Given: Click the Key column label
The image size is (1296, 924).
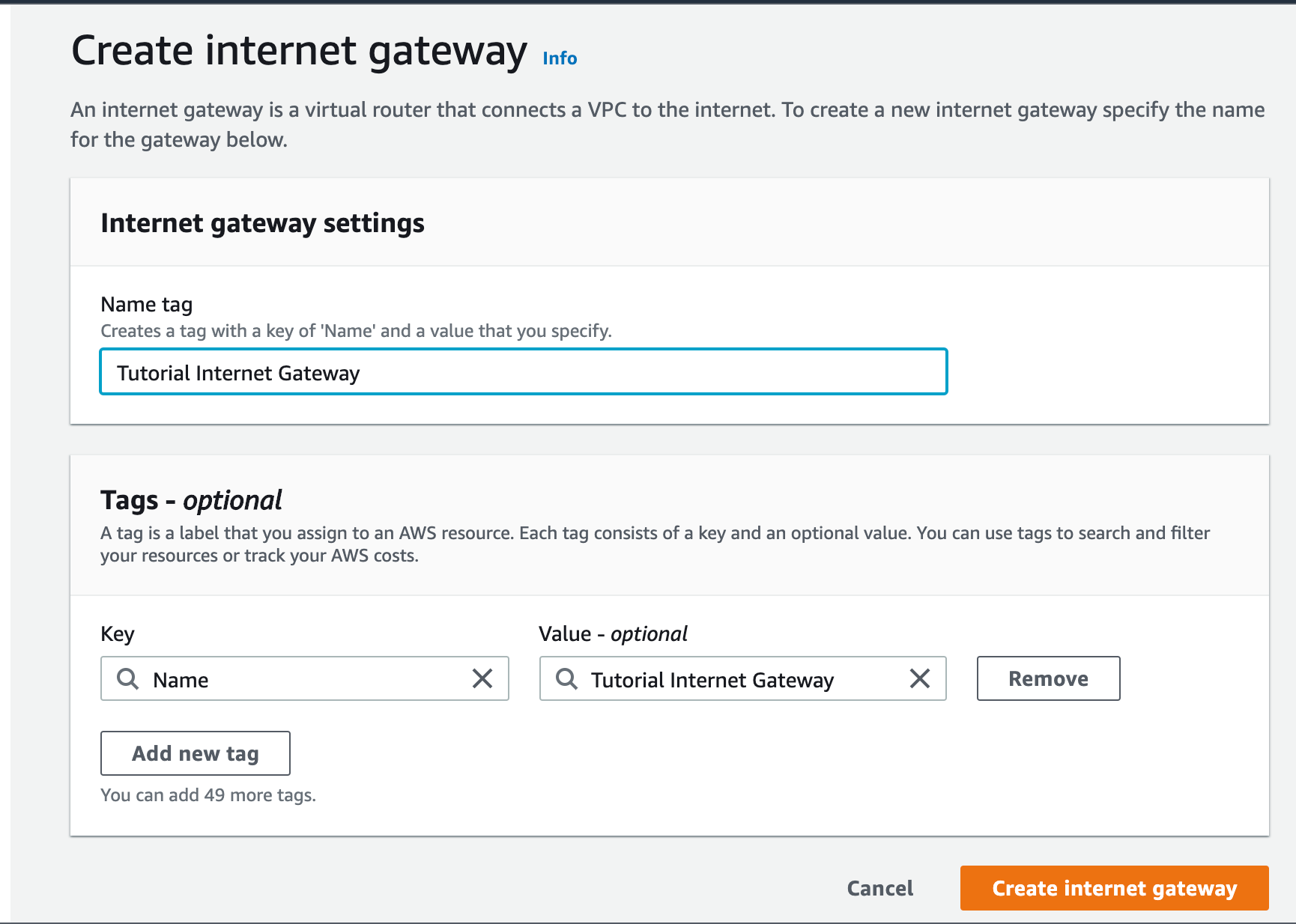Looking at the screenshot, I should (118, 634).
